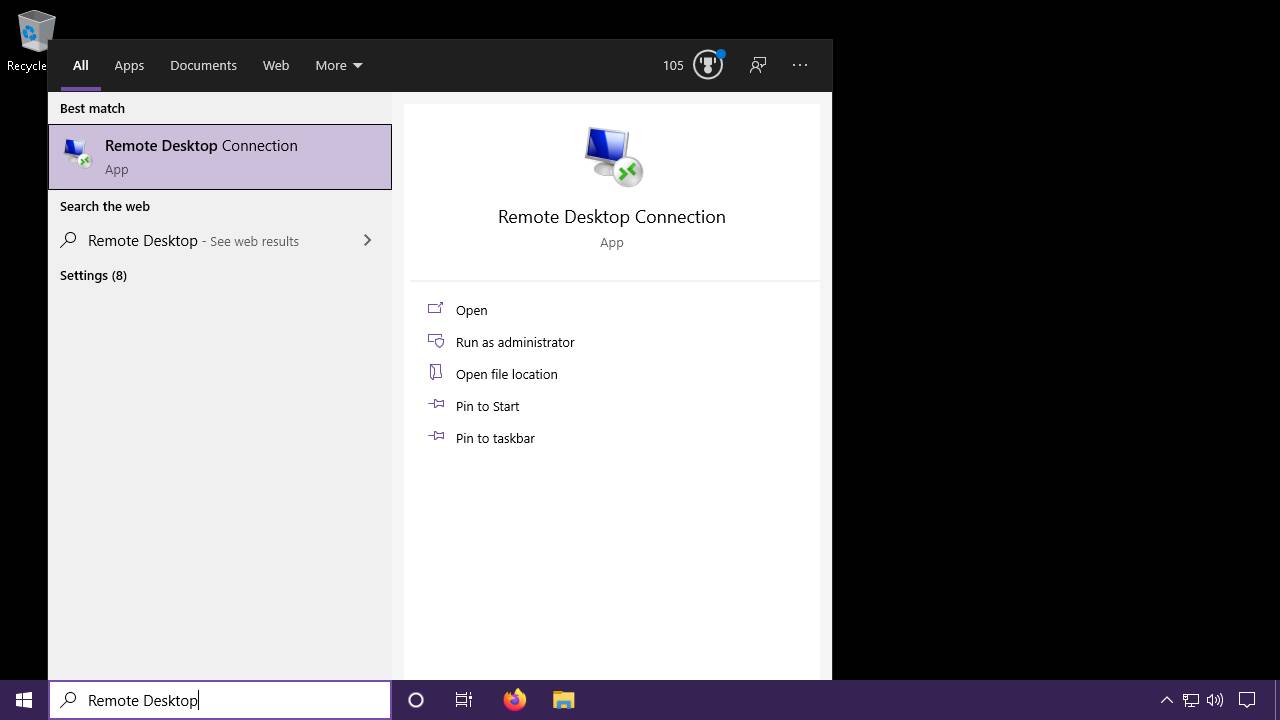Screen dimensions: 1280x720
Task: Click the Run as administrator shield icon
Action: pos(435,341)
